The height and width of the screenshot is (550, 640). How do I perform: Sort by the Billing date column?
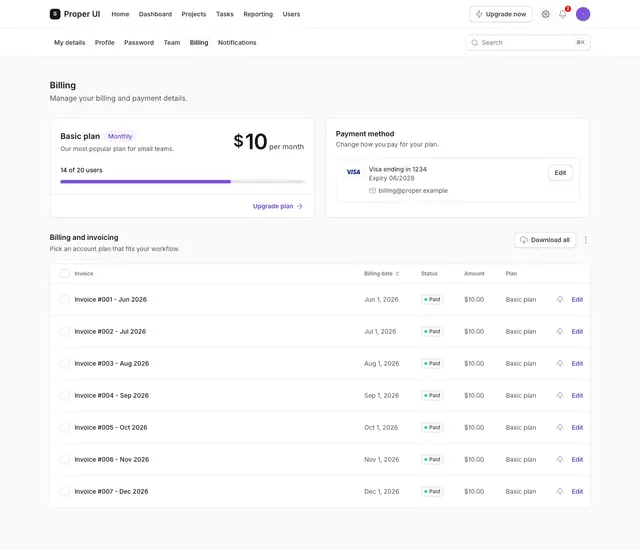[x=381, y=273]
